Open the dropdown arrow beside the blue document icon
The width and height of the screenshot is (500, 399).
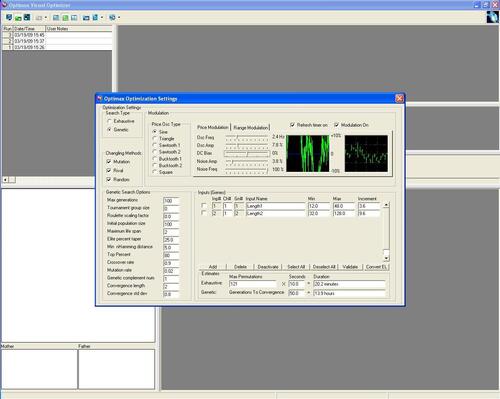pos(102,17)
